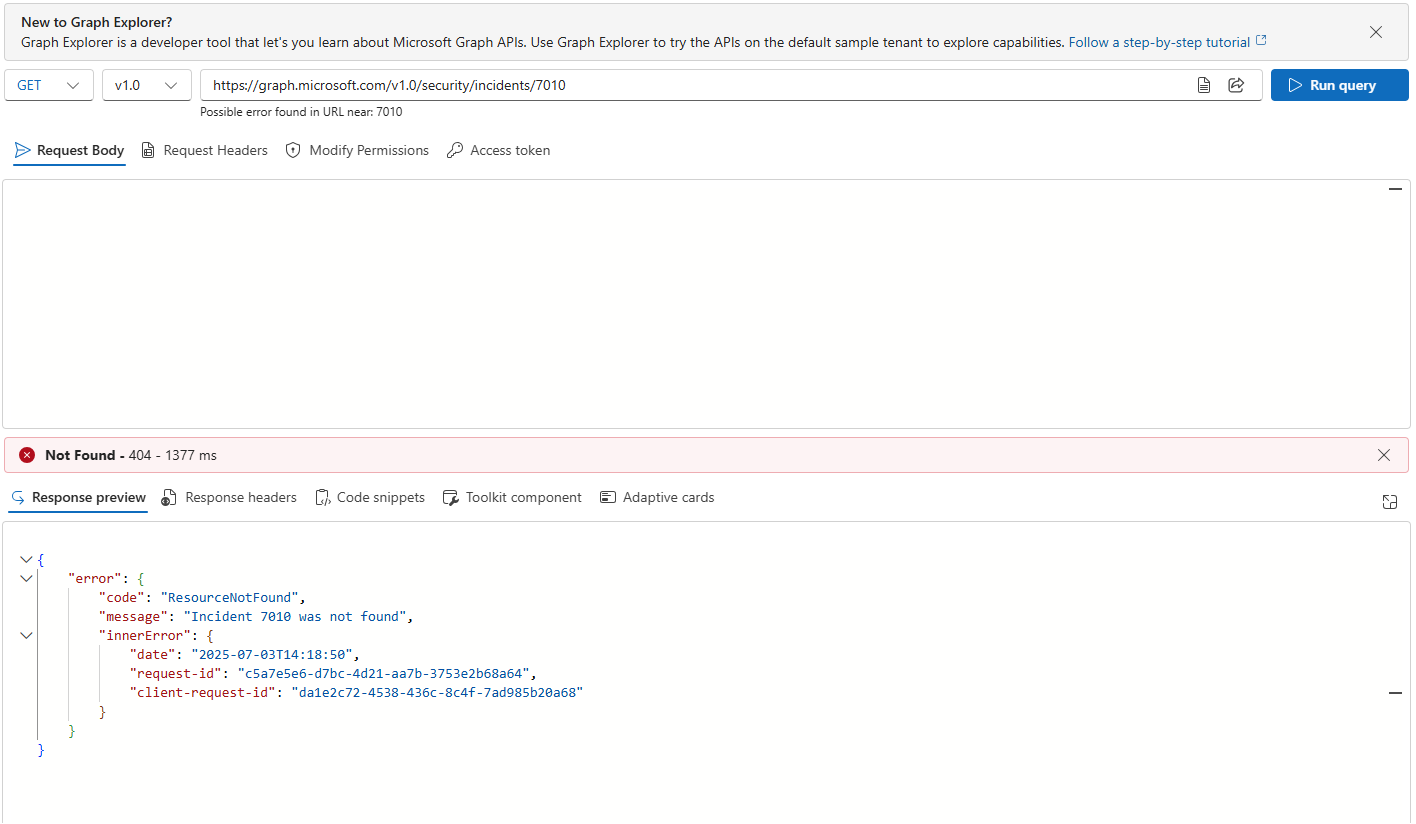
Task: Open the GET method dropdown
Action: [49, 85]
